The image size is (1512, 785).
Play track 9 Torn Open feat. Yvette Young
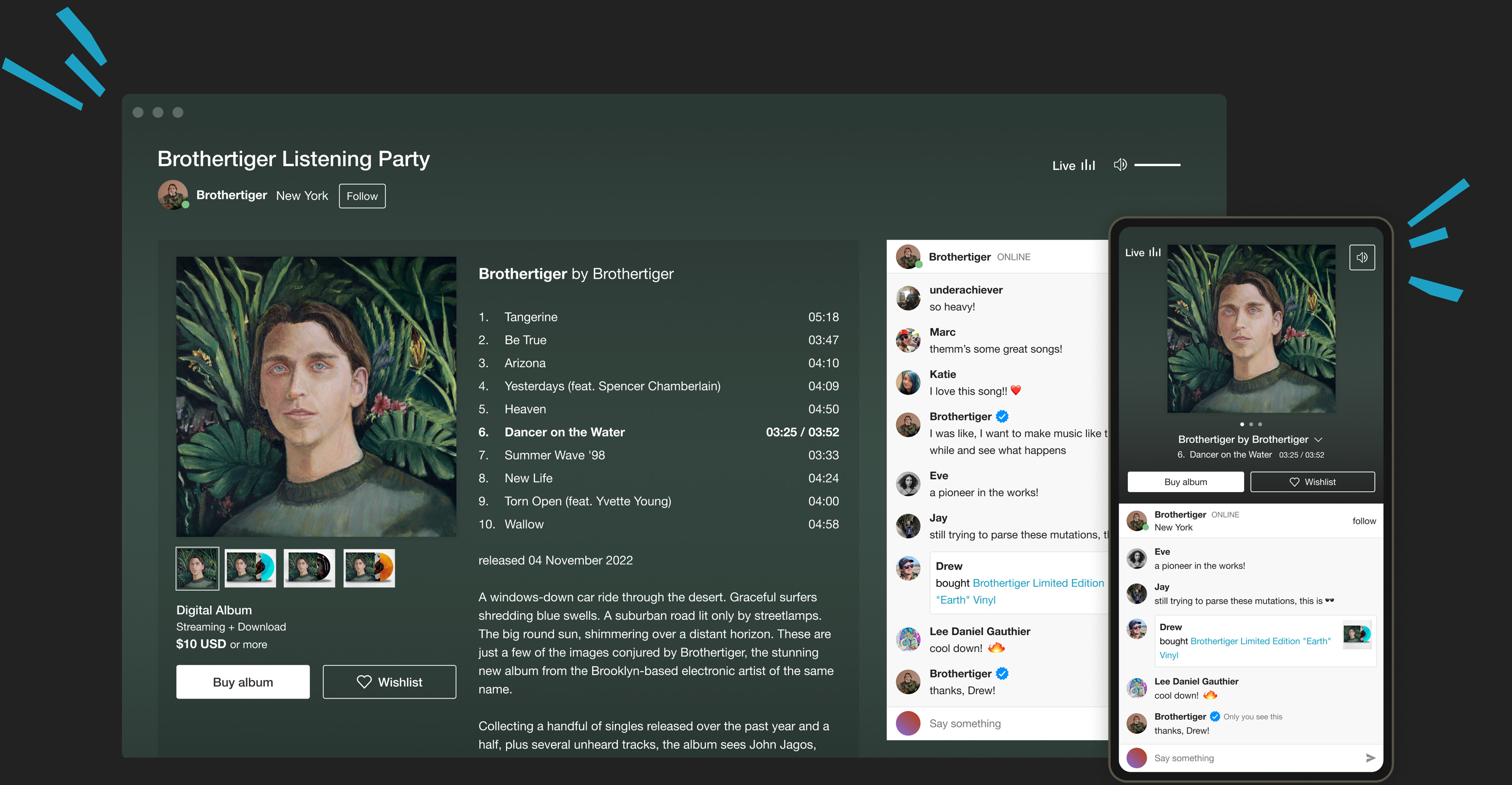coord(658,501)
